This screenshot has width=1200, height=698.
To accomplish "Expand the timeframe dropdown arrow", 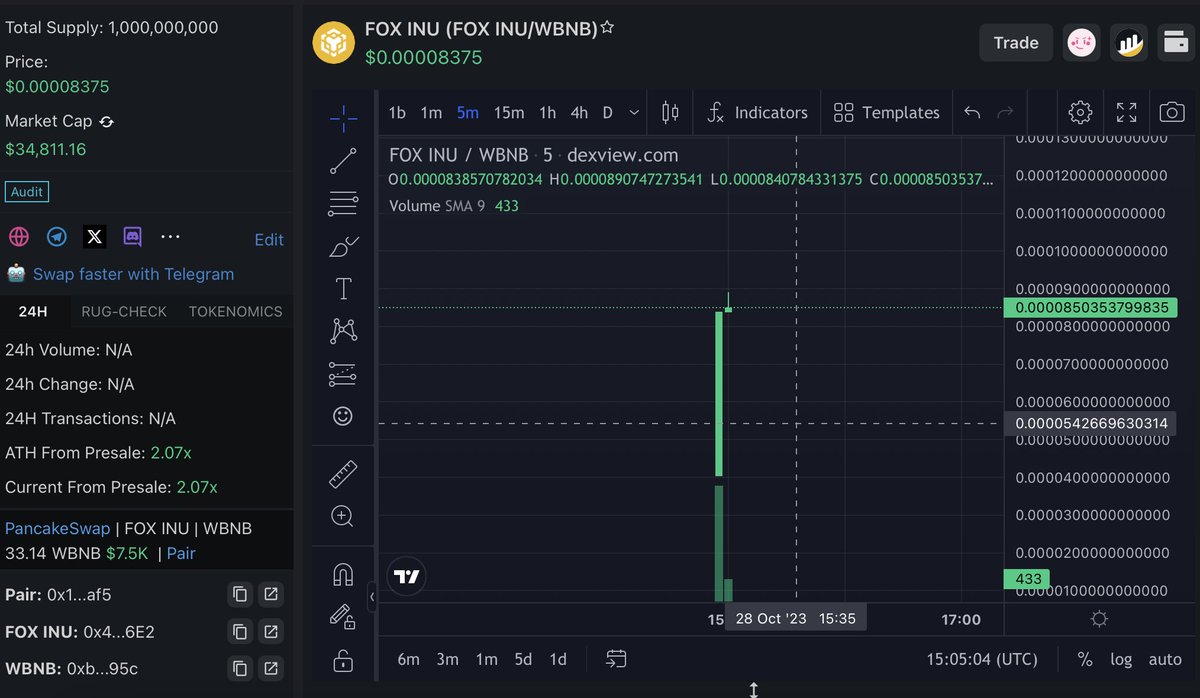I will (634, 113).
